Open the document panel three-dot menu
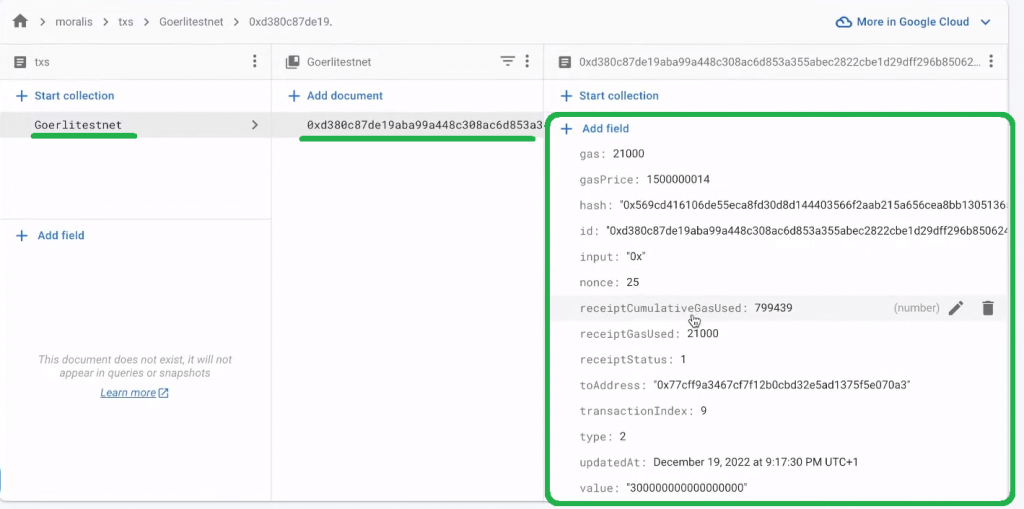Viewport: 1024px width, 509px height. 991,61
